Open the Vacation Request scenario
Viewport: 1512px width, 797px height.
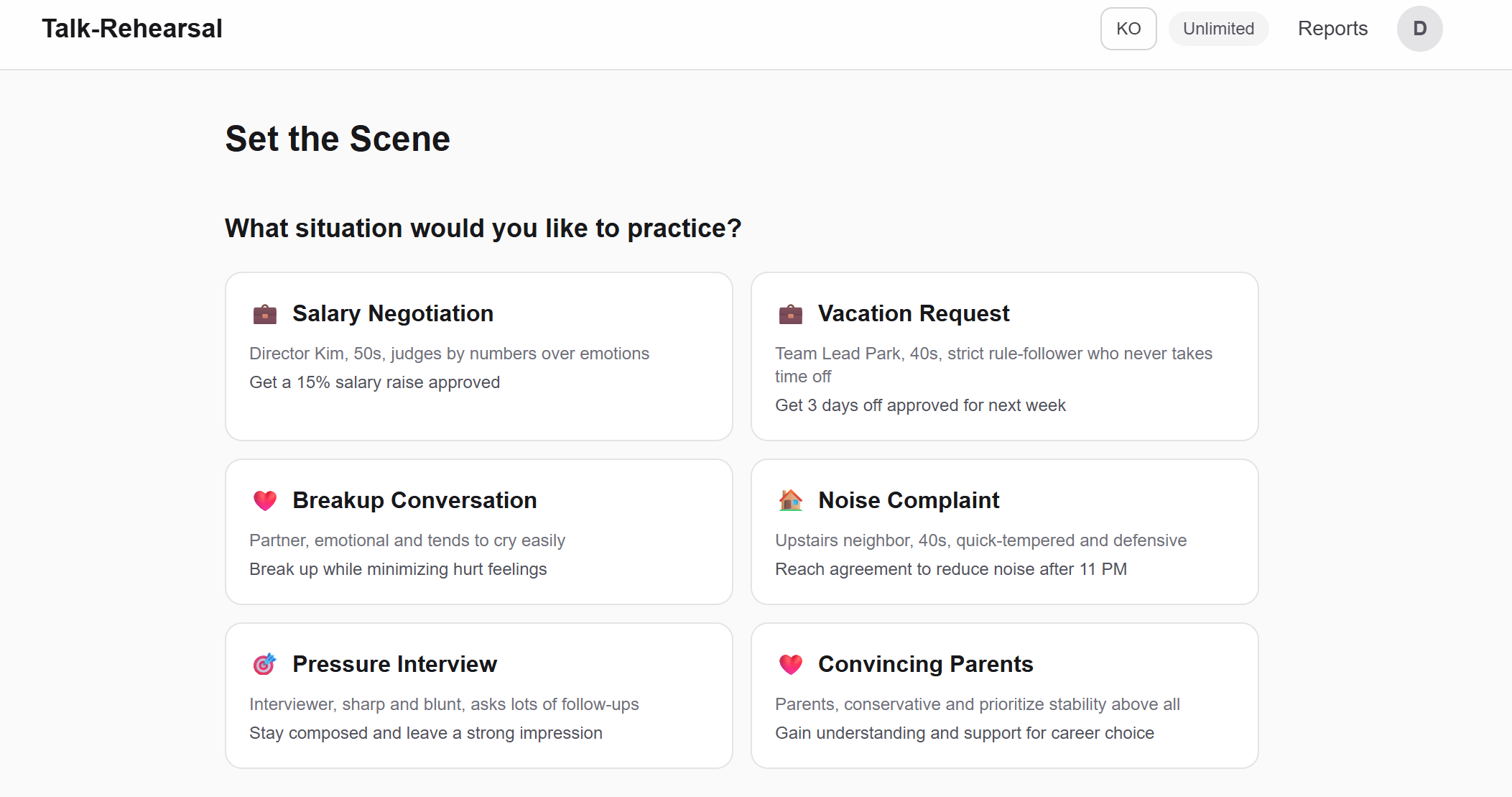click(1004, 356)
